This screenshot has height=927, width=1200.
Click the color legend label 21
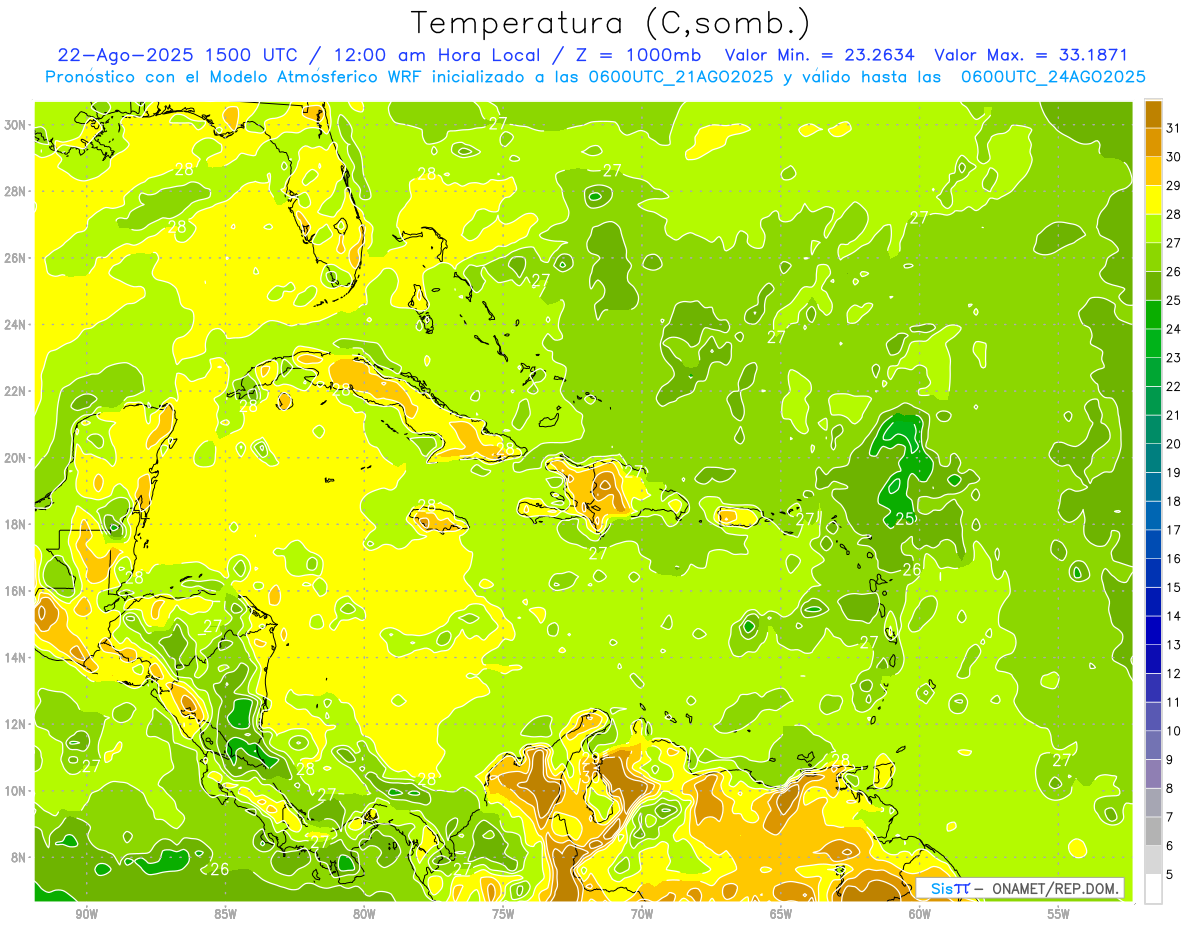click(1173, 415)
